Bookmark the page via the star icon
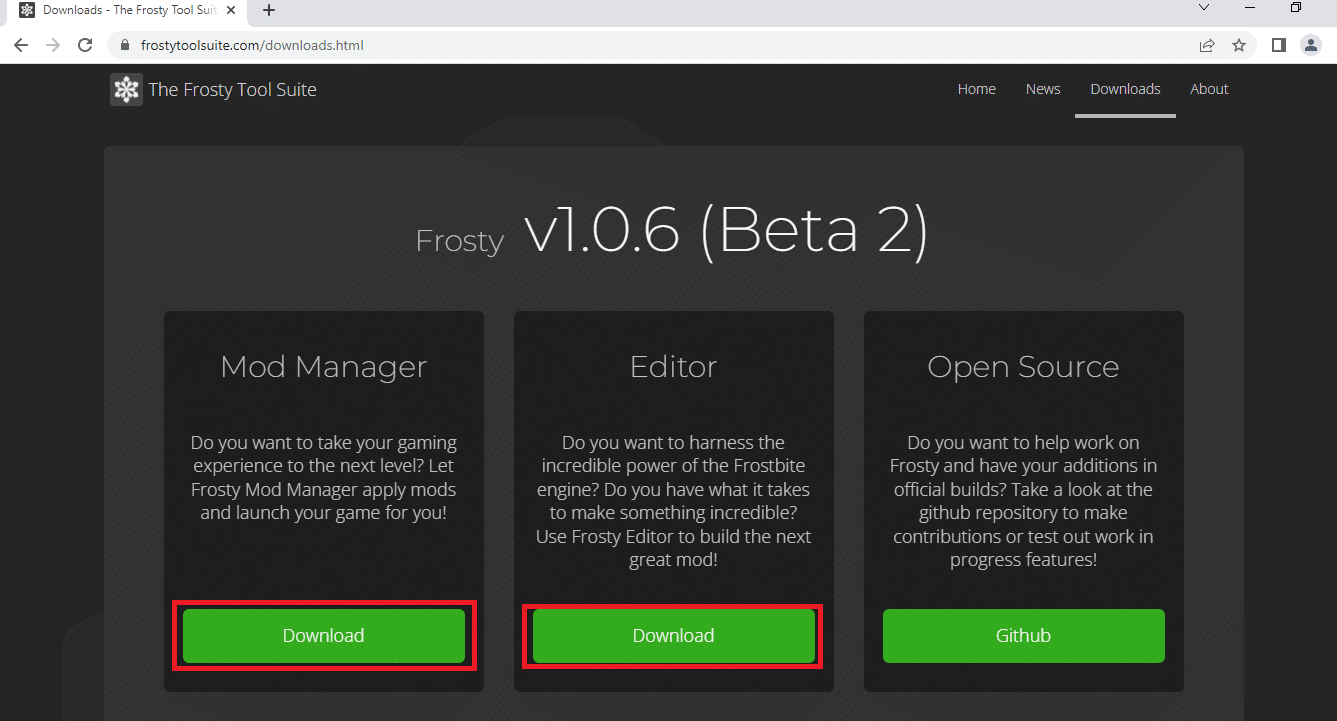The image size is (1337, 721). (x=1239, y=45)
